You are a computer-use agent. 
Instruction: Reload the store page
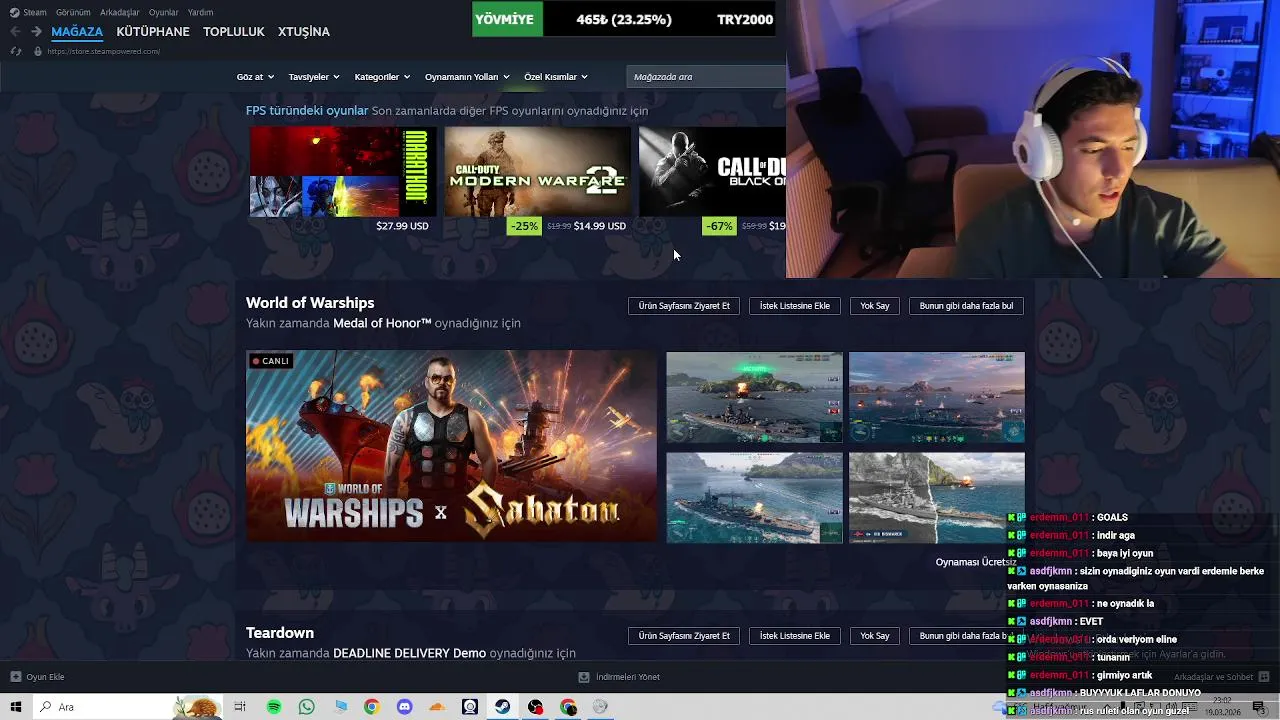(x=15, y=51)
